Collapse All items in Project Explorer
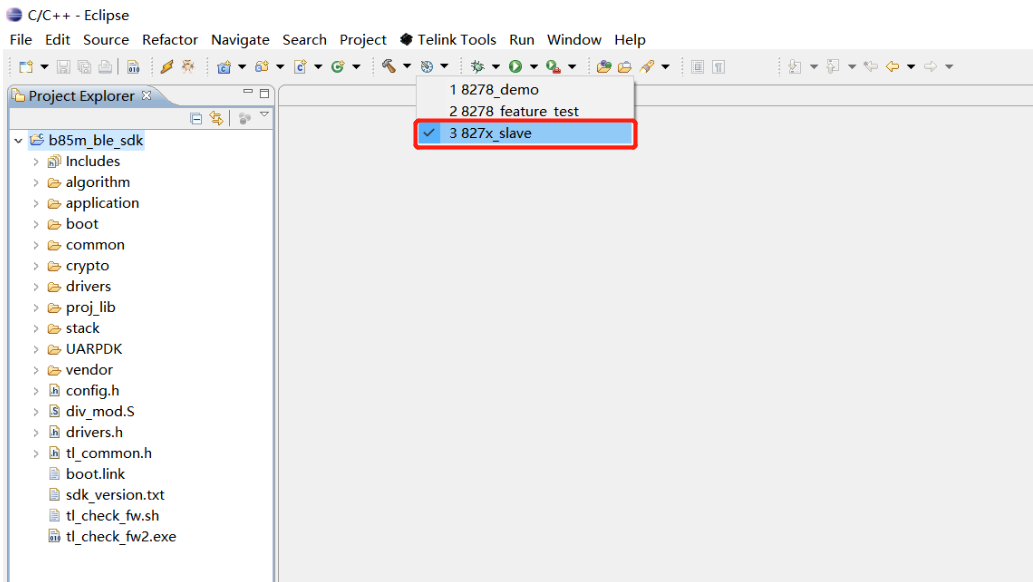Image resolution: width=1033 pixels, height=582 pixels. click(x=196, y=118)
